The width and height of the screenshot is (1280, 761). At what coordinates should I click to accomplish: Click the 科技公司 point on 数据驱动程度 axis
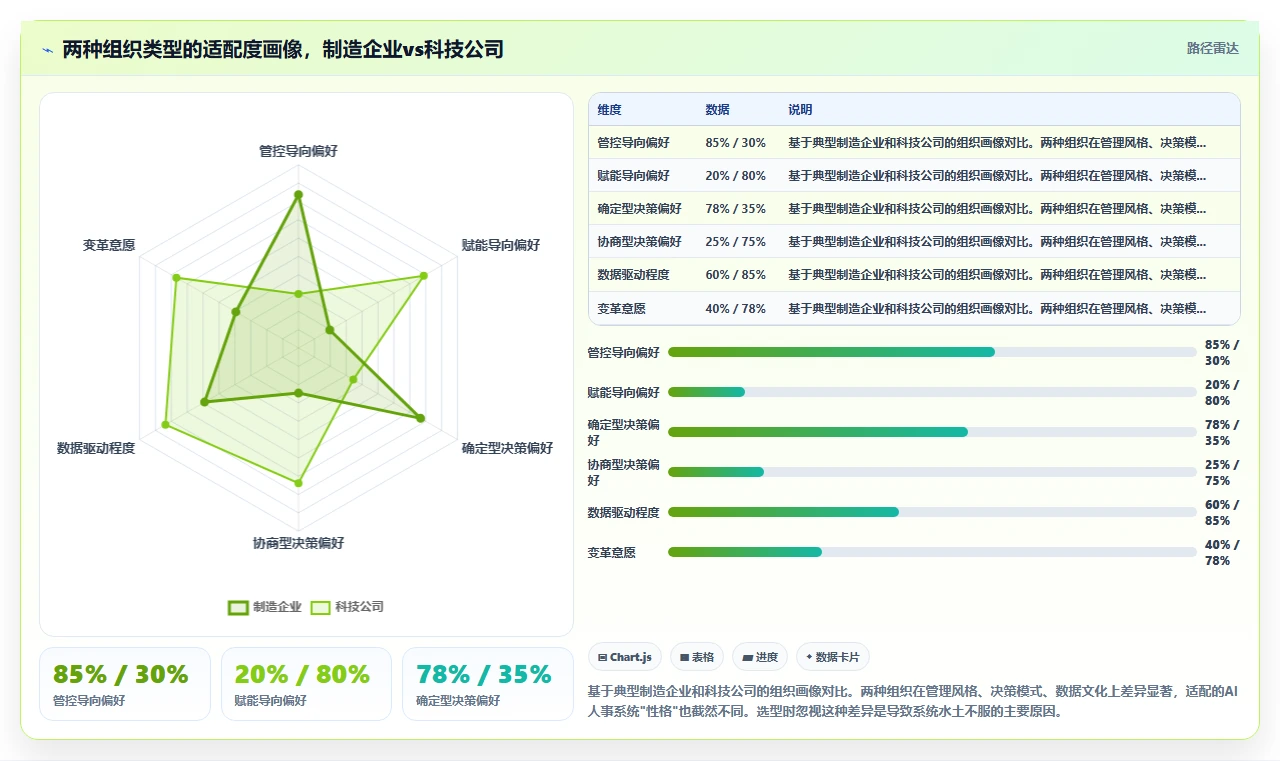tap(166, 426)
